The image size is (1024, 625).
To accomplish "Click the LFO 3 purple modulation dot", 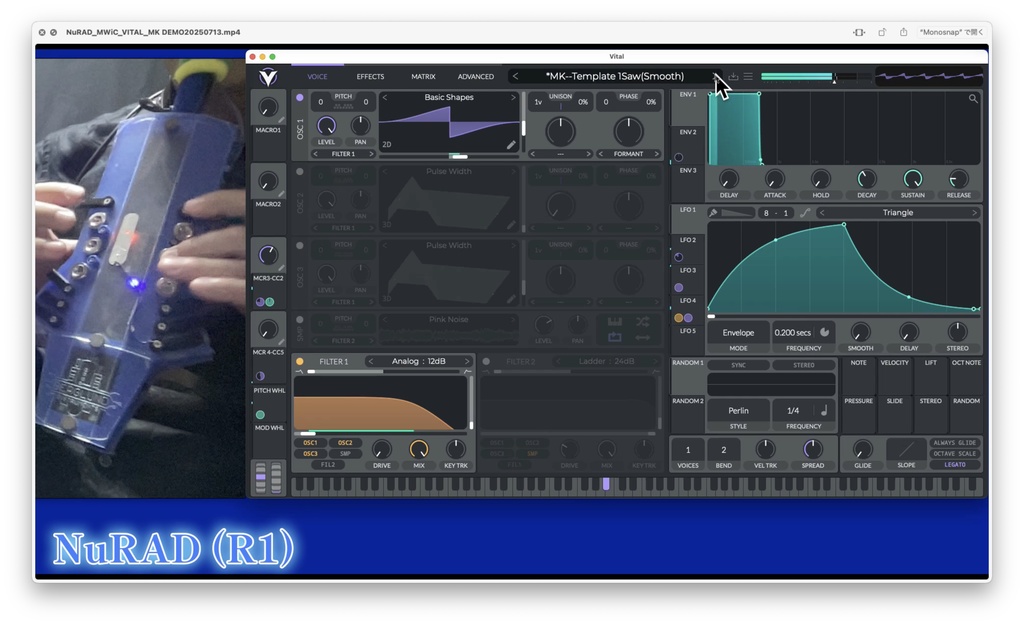I will point(679,287).
